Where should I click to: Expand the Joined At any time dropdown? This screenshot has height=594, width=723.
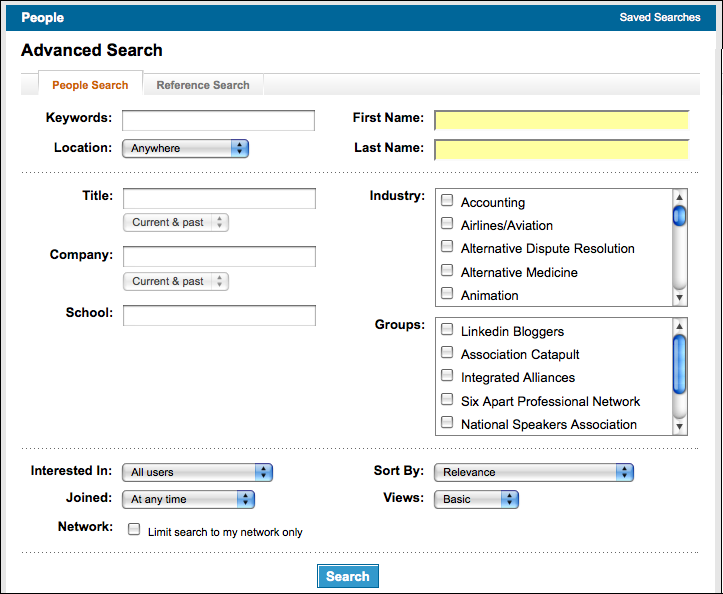click(x=188, y=499)
